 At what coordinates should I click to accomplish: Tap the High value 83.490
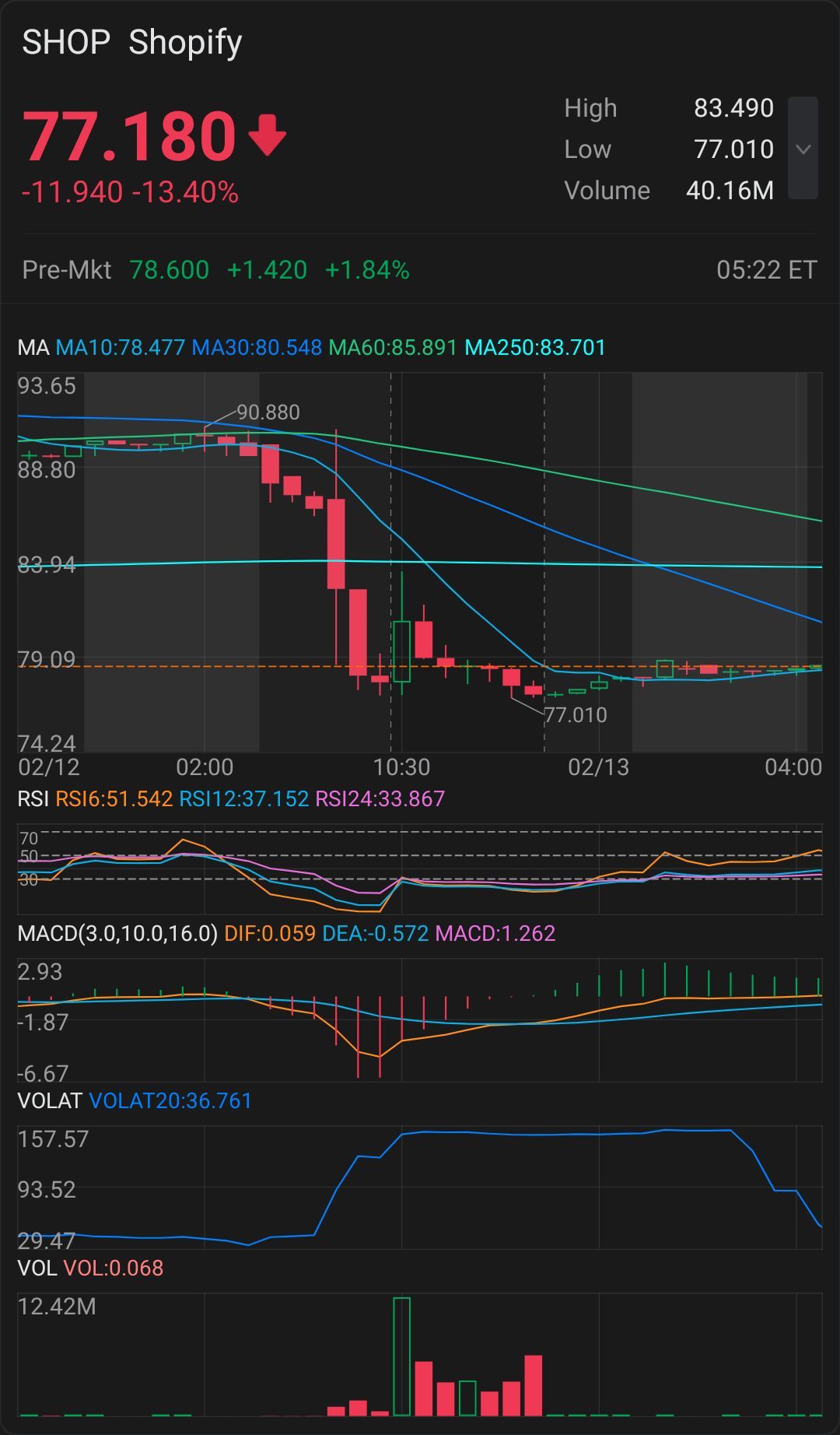[733, 108]
